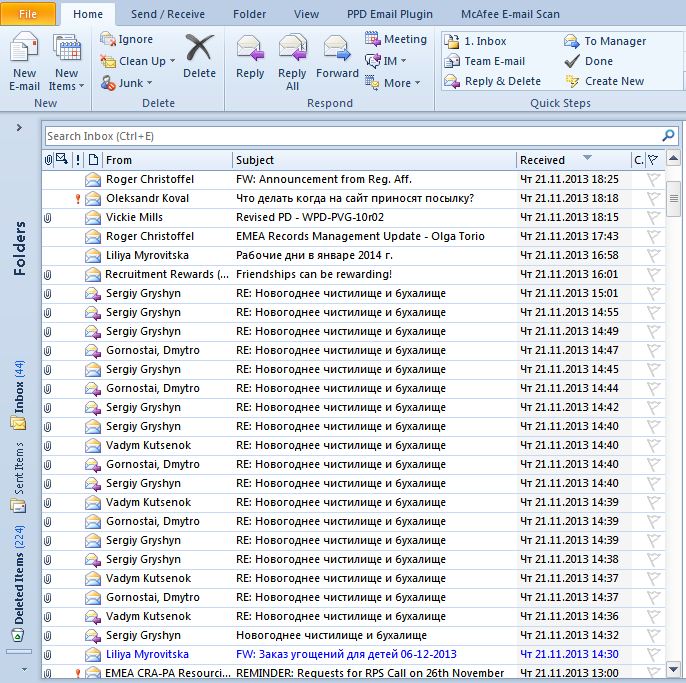Viewport: 686px width, 683px height.
Task: Flag the Roger Christoffel FW: Announcement message
Action: (x=653, y=179)
